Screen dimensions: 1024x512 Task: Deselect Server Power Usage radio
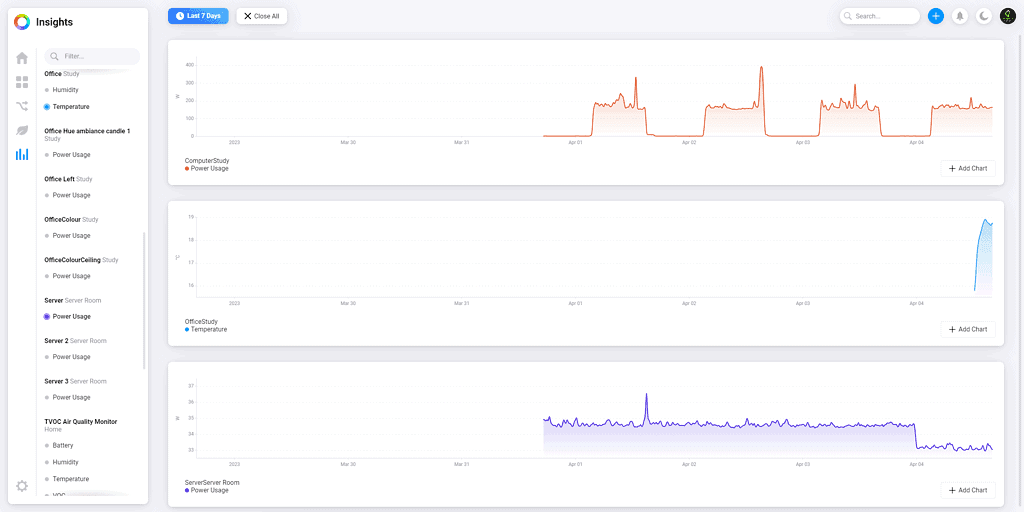[47, 316]
